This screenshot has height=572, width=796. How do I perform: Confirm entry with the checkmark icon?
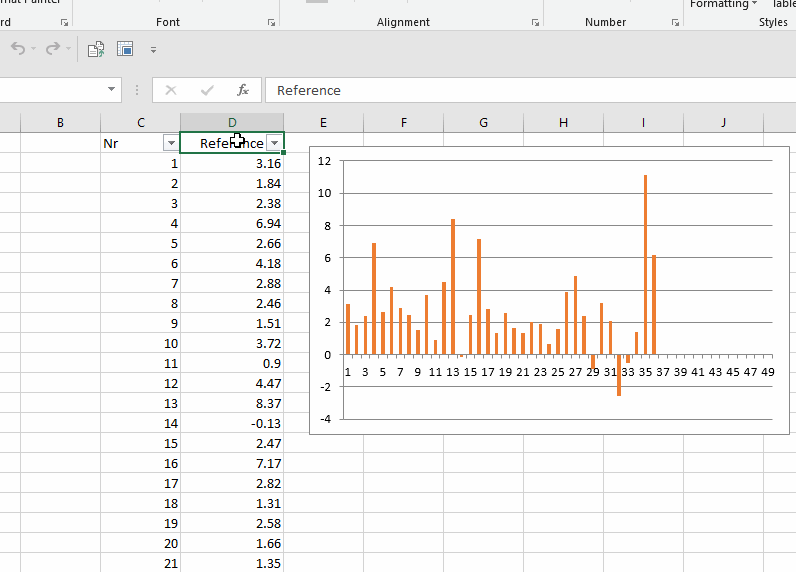pyautogui.click(x=207, y=90)
